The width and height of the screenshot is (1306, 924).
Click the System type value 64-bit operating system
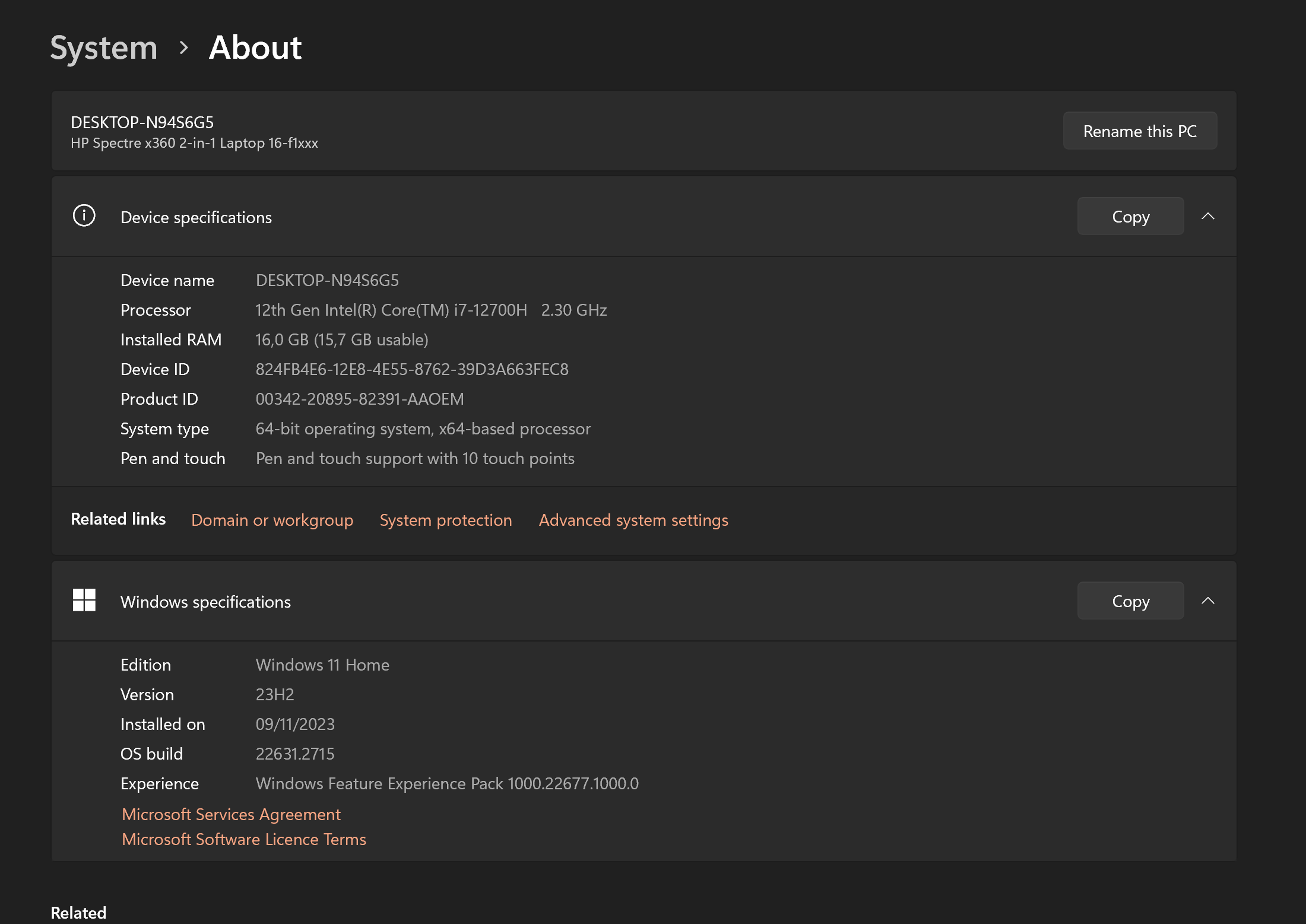coord(423,428)
